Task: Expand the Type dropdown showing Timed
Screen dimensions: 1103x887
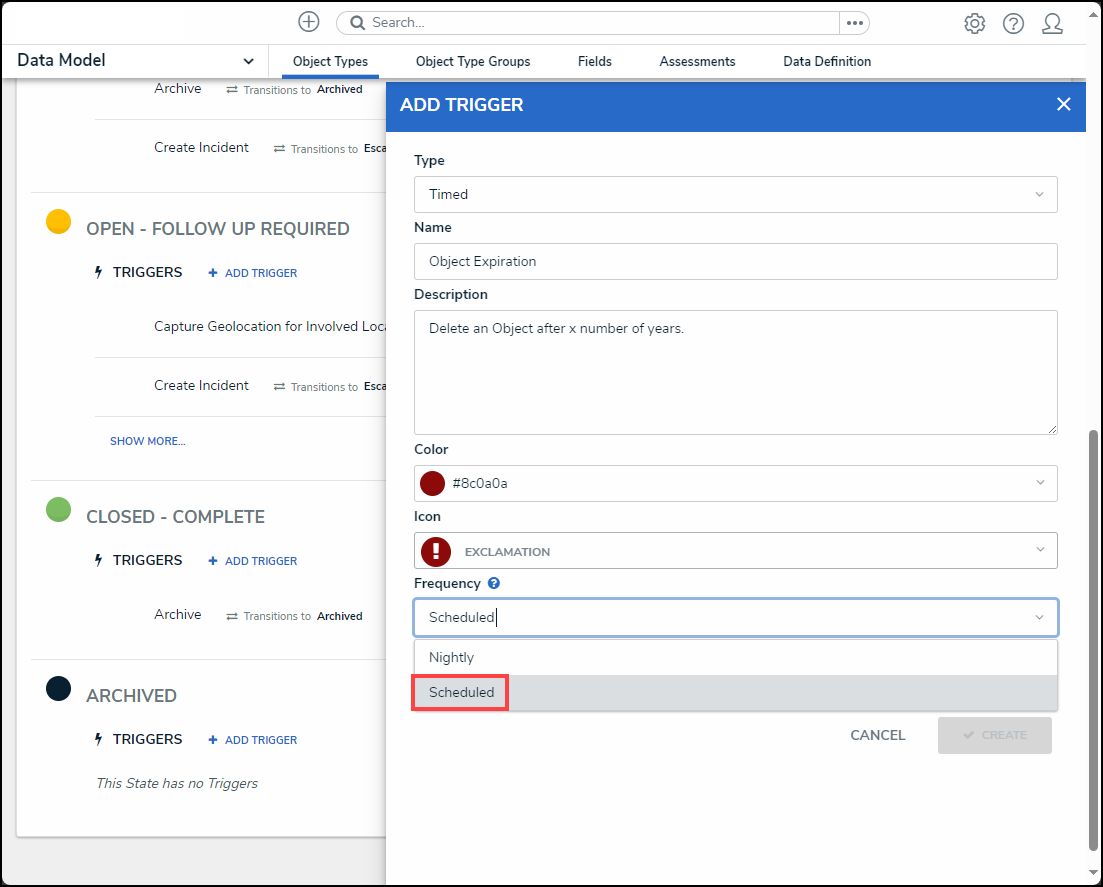Action: [x=735, y=194]
